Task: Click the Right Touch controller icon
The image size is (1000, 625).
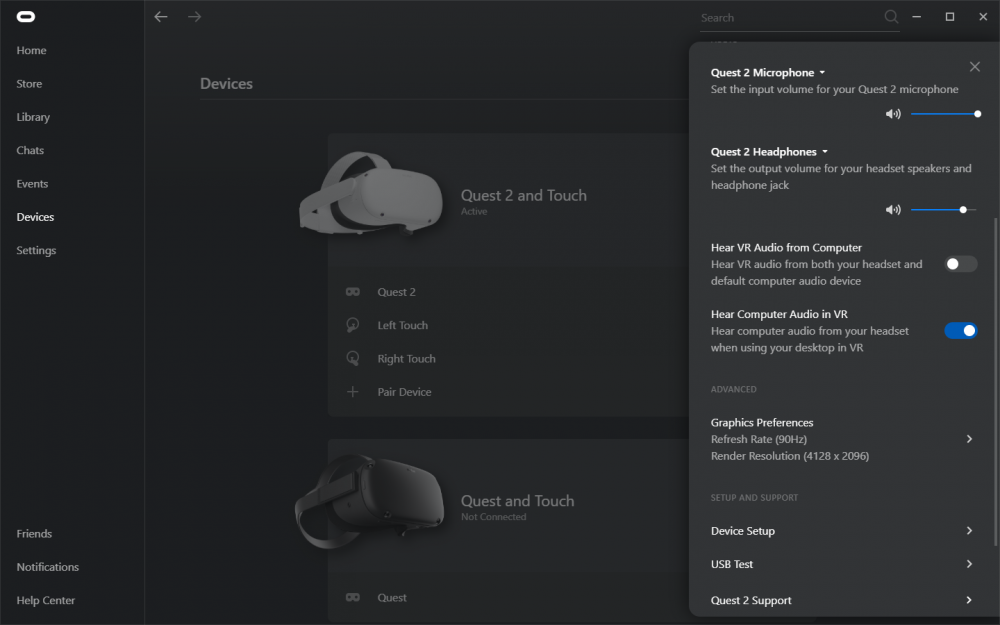Action: pos(353,358)
